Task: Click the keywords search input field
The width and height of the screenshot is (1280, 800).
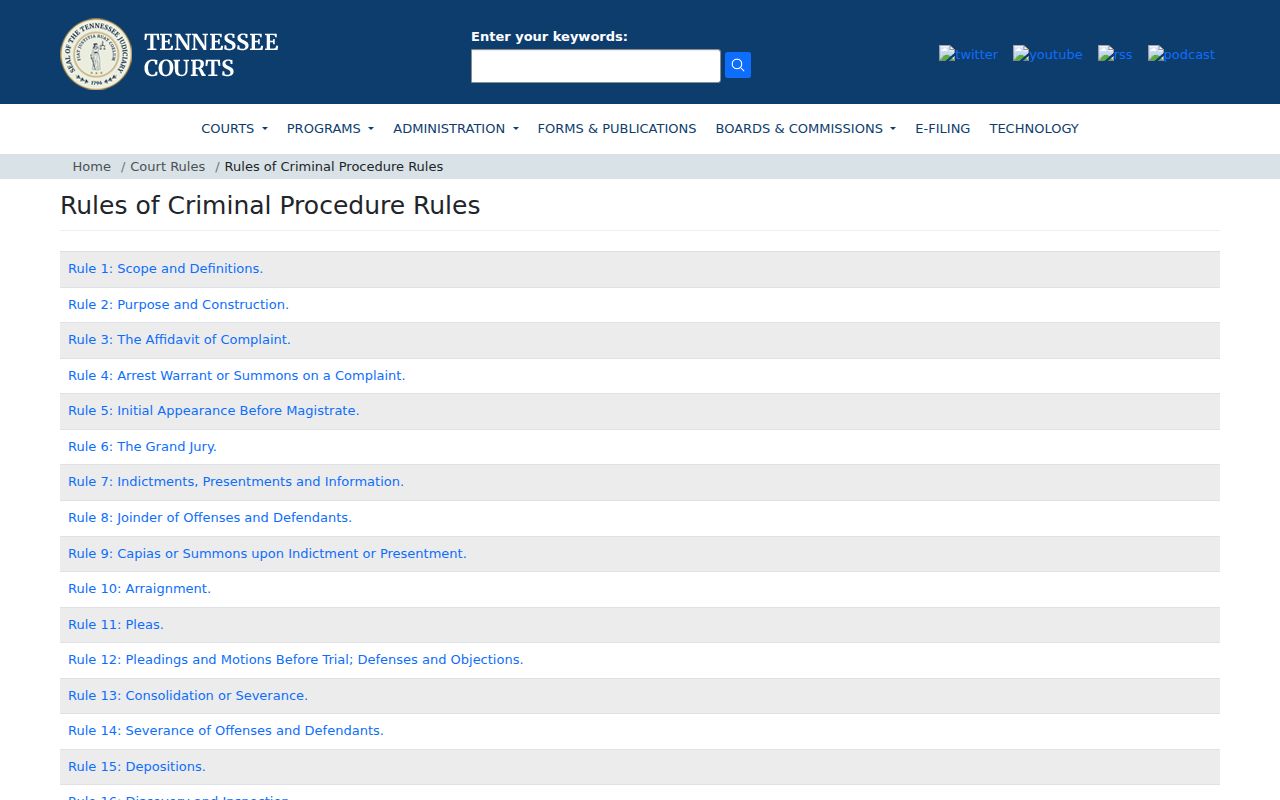Action: click(596, 66)
